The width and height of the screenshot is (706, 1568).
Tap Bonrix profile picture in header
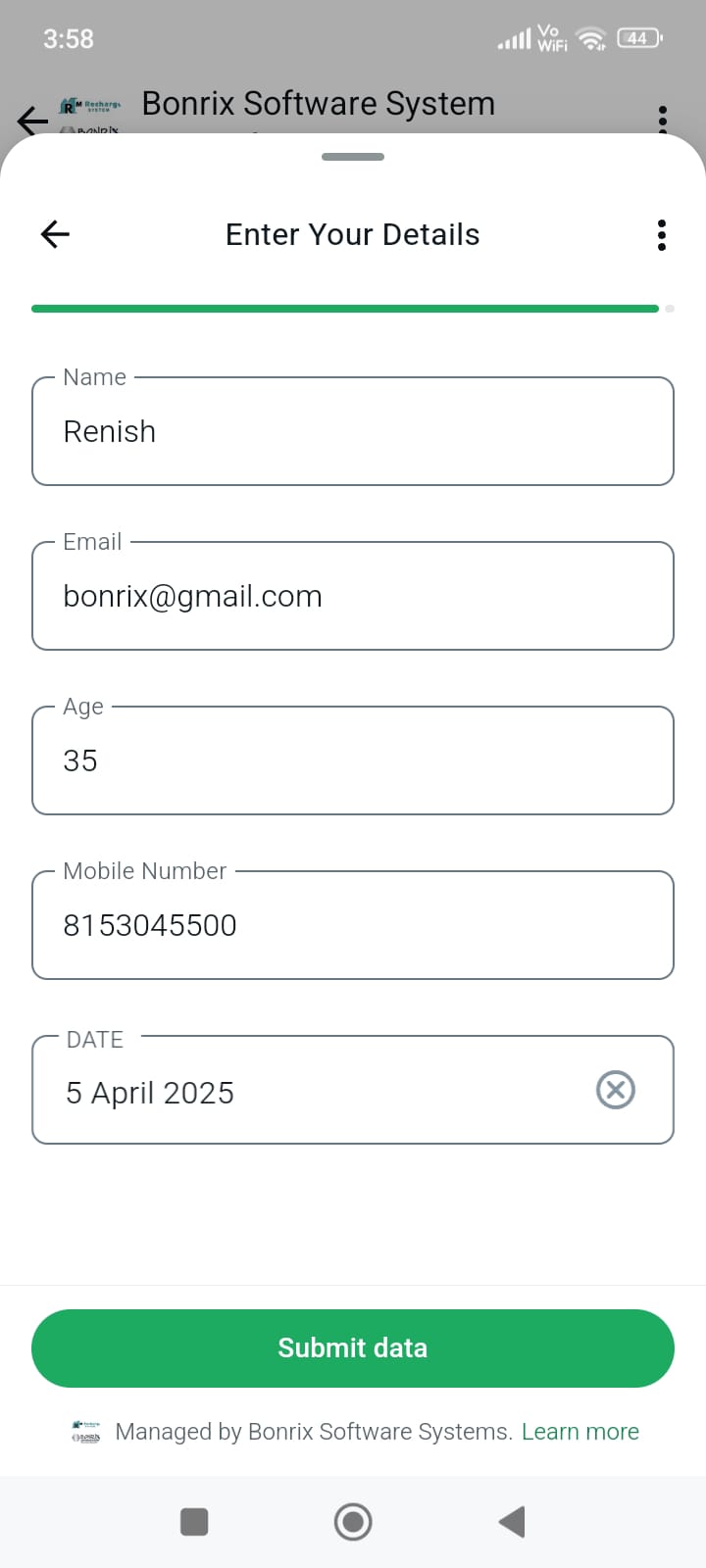(90, 114)
